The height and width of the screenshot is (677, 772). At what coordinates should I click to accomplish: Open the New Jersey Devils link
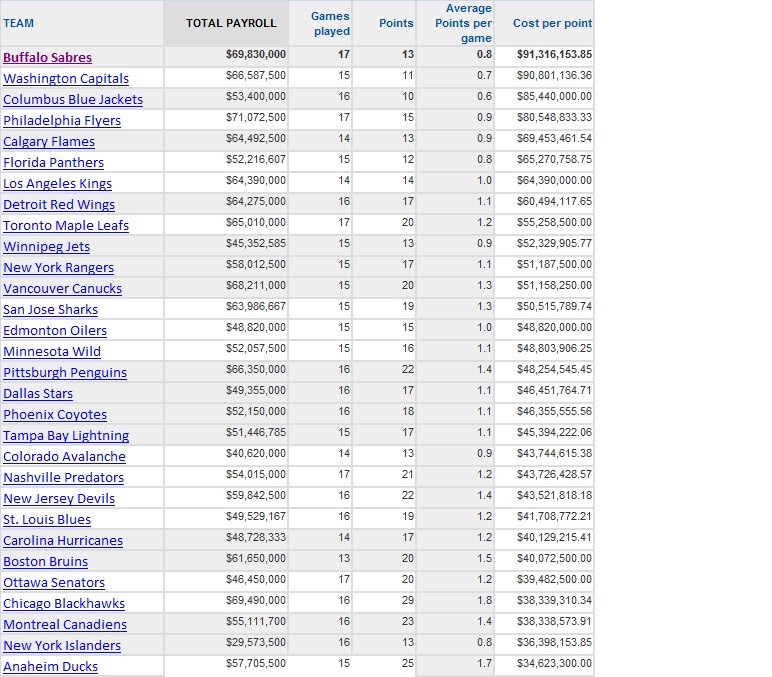pyautogui.click(x=59, y=499)
